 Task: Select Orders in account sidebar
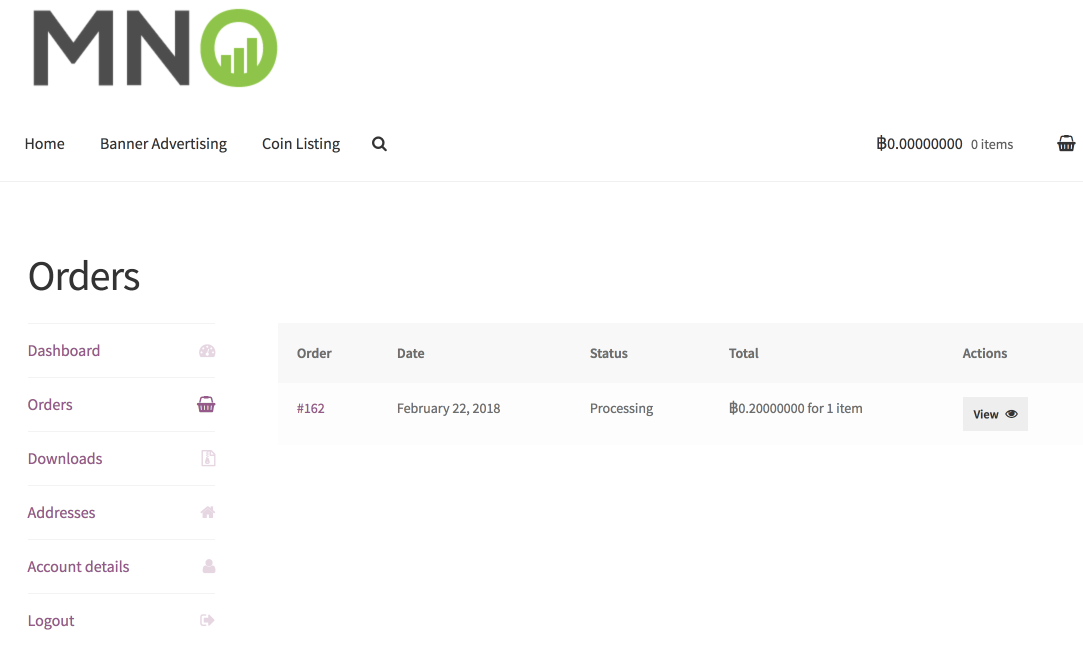(50, 405)
